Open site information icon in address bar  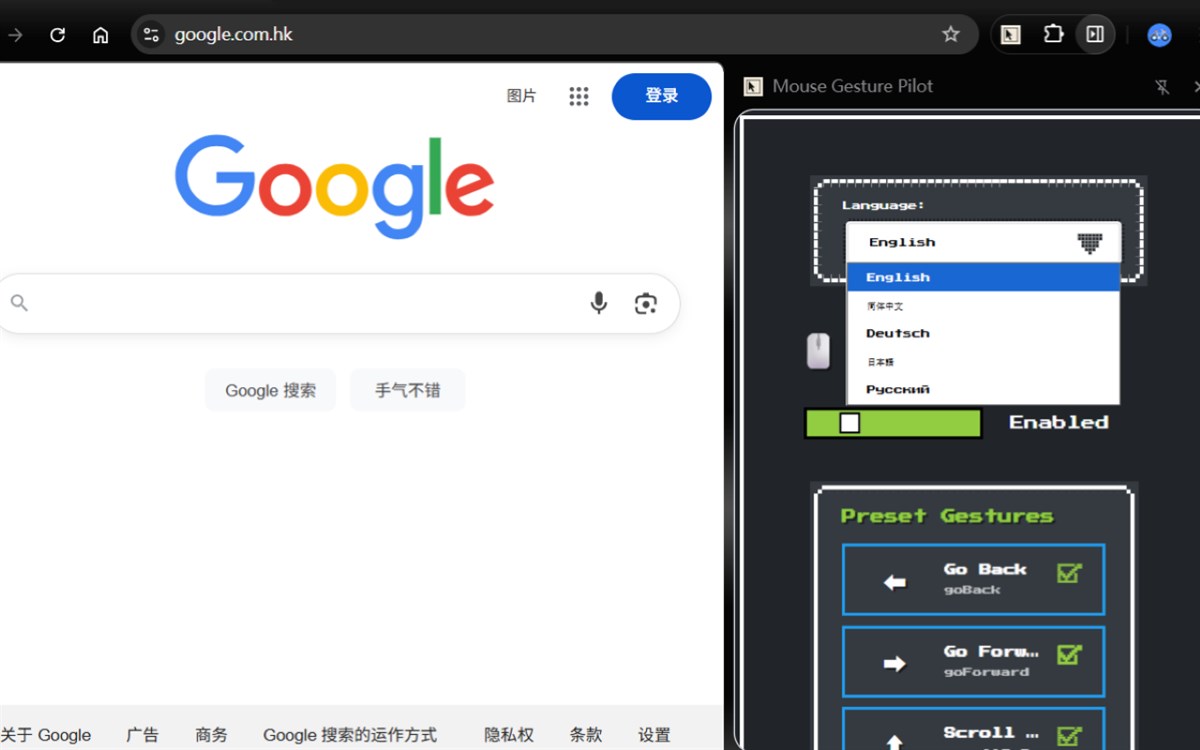point(151,35)
